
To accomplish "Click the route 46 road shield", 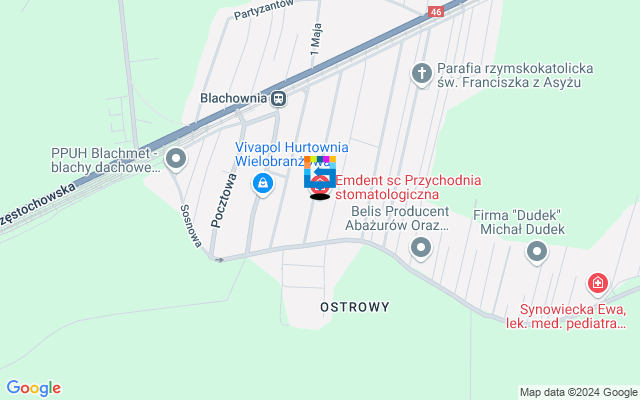I will click(x=436, y=12).
